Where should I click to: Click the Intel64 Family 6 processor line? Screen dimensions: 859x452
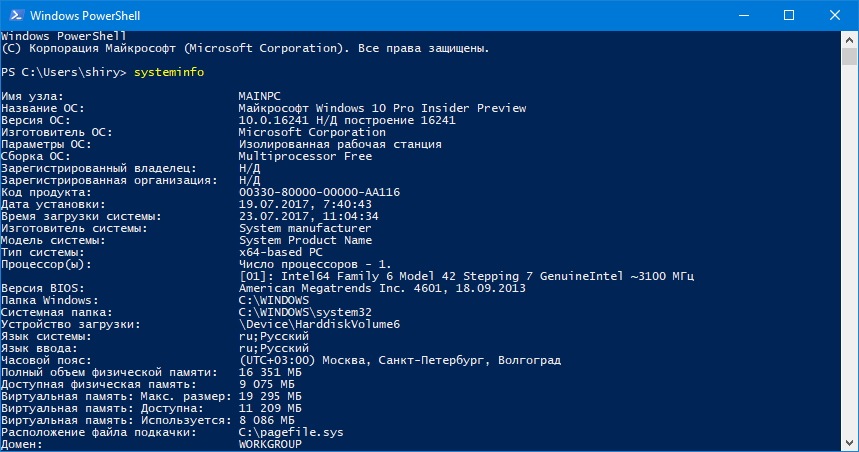(466, 276)
